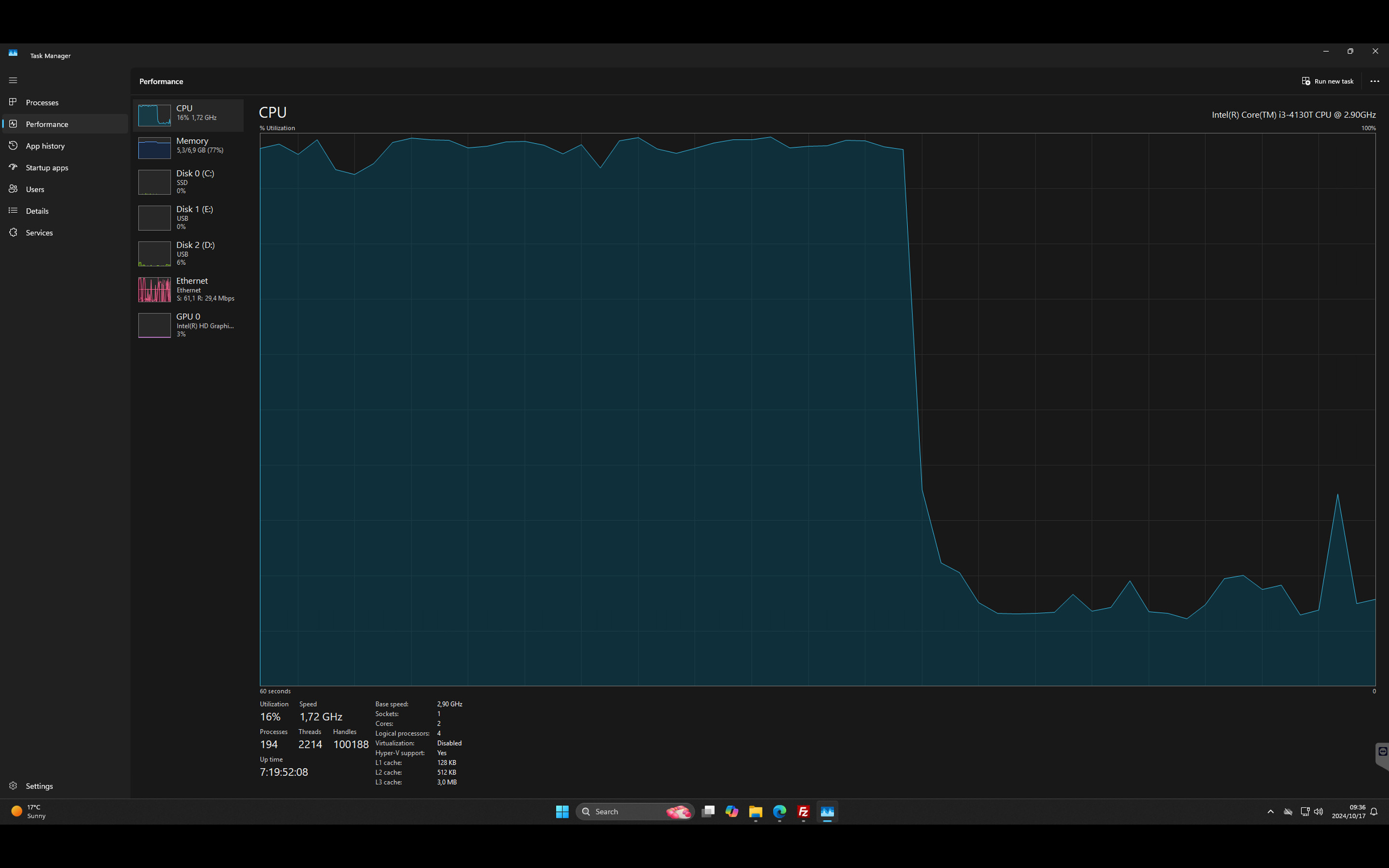Viewport: 1389px width, 868px height.
Task: Open Settings in the sidebar
Action: tap(65, 786)
